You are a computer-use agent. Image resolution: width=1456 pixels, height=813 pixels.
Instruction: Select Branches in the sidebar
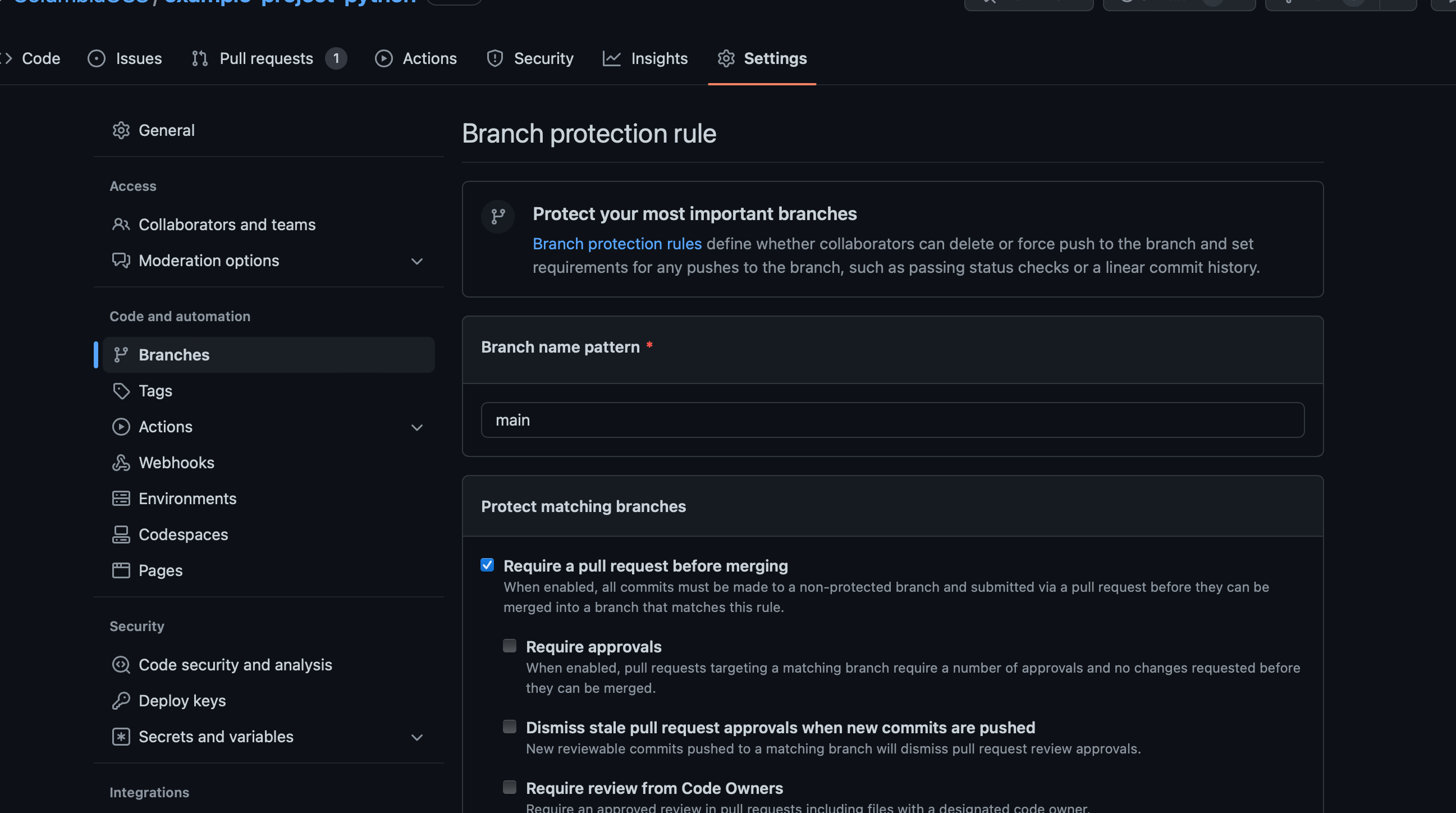pyautogui.click(x=268, y=354)
